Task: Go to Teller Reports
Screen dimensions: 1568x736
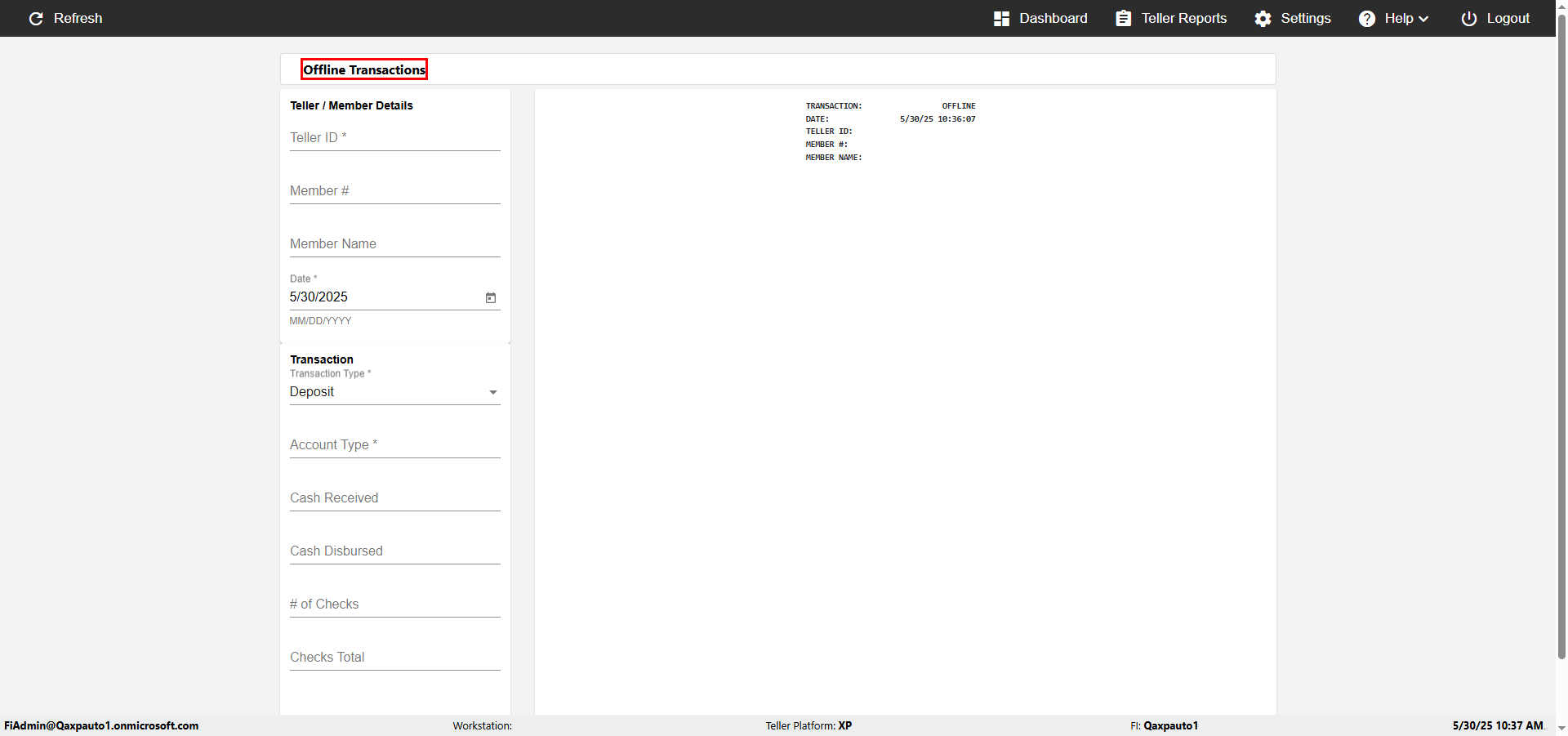Action: (1183, 18)
